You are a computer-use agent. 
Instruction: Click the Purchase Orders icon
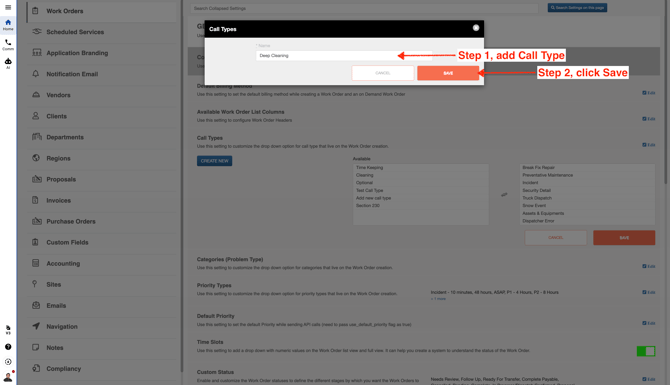point(37,221)
